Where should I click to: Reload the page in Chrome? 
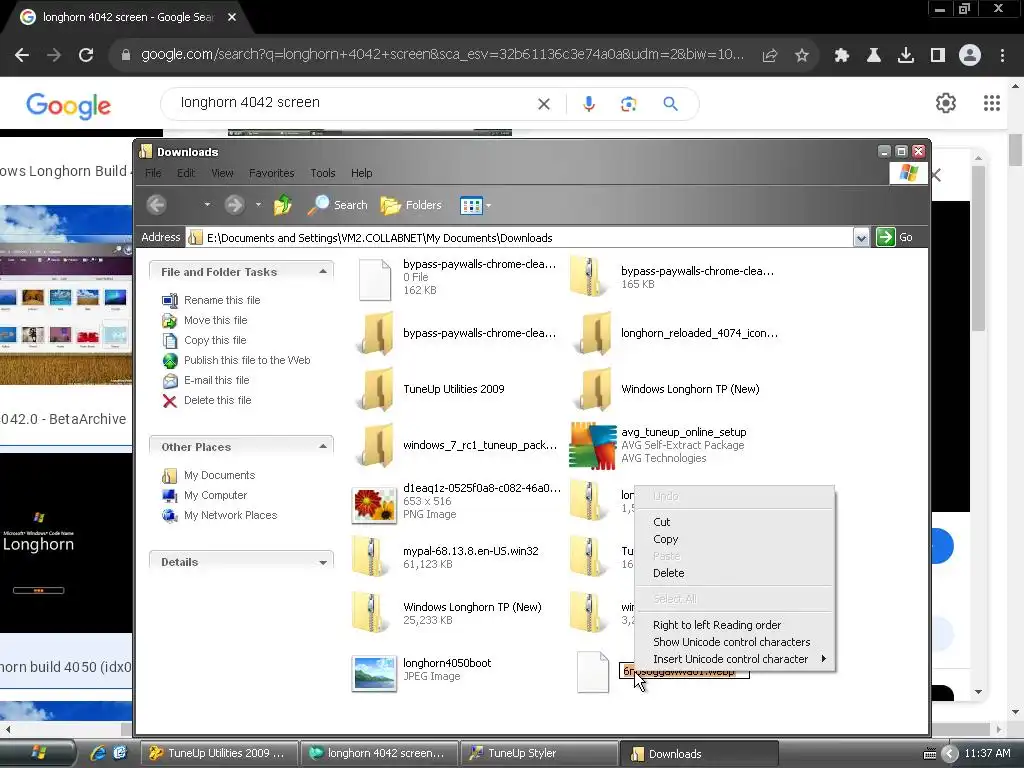(x=86, y=55)
